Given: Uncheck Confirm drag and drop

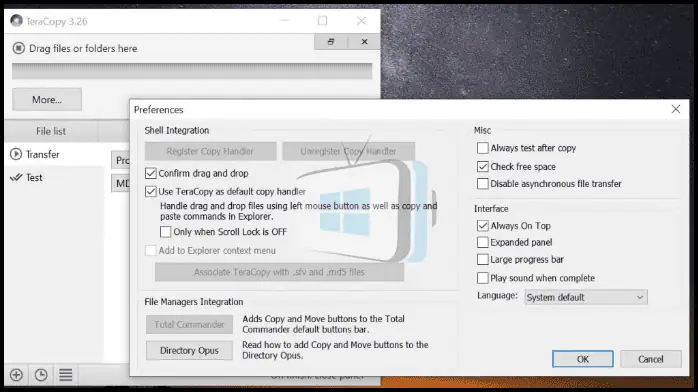Looking at the screenshot, I should tap(150, 173).
